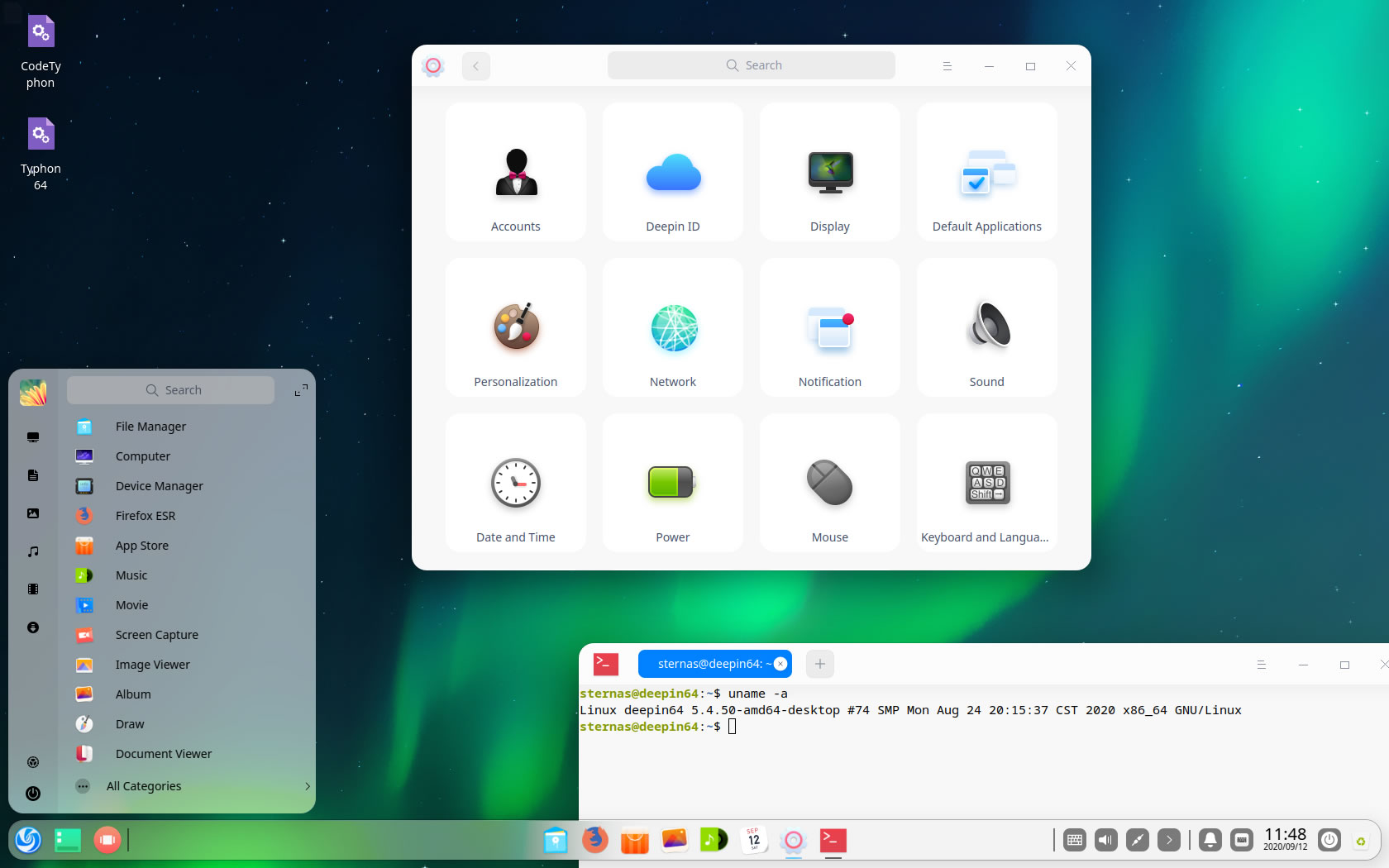Viewport: 1389px width, 868px height.
Task: Click launcher sidebar computer icon
Action: [x=33, y=437]
